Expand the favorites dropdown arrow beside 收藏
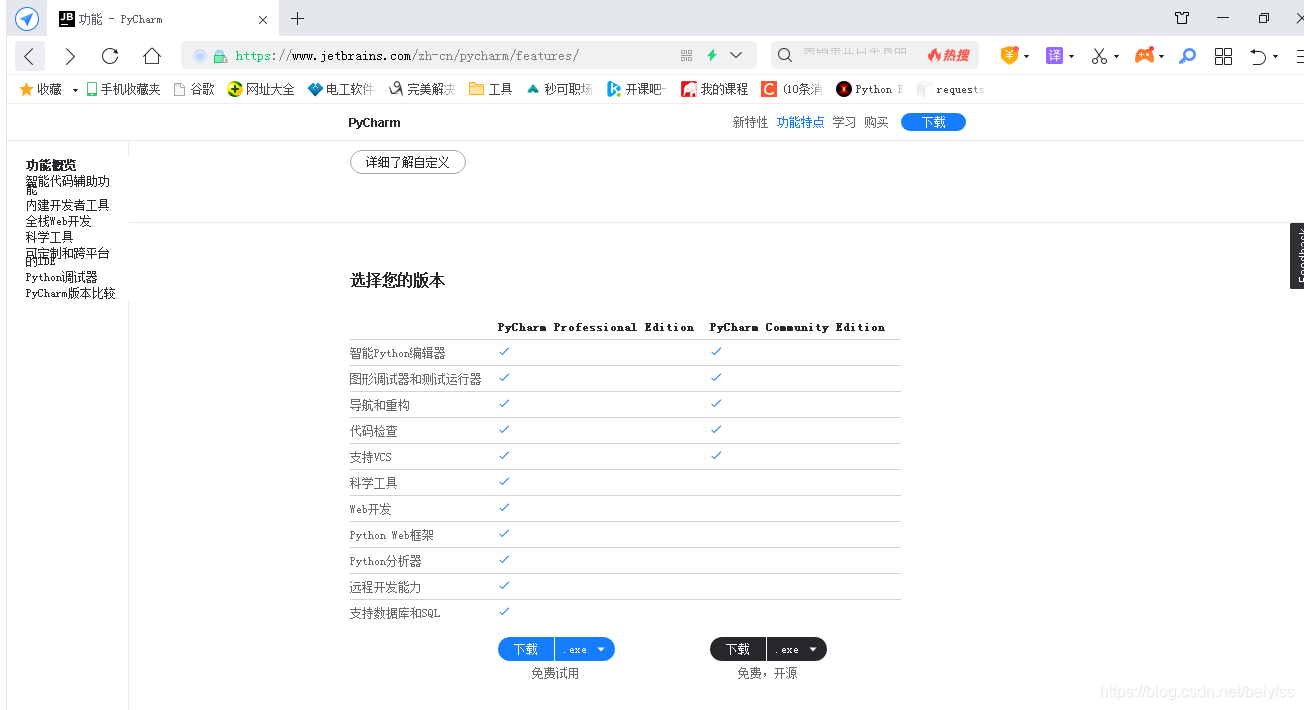This screenshot has height=710, width=1304. pos(75,90)
